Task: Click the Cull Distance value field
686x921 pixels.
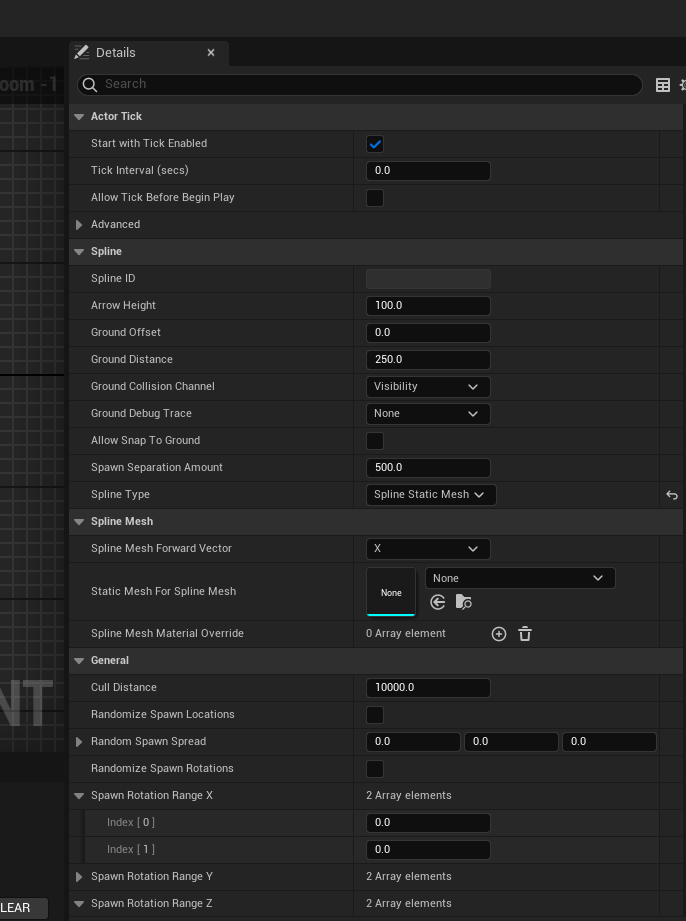Action: point(428,688)
